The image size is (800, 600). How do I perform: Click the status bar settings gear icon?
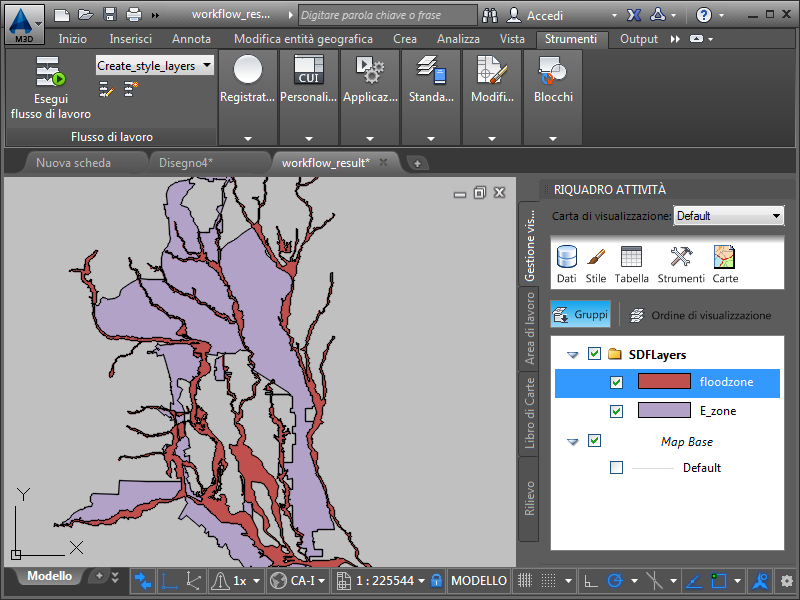pyautogui.click(x=787, y=580)
